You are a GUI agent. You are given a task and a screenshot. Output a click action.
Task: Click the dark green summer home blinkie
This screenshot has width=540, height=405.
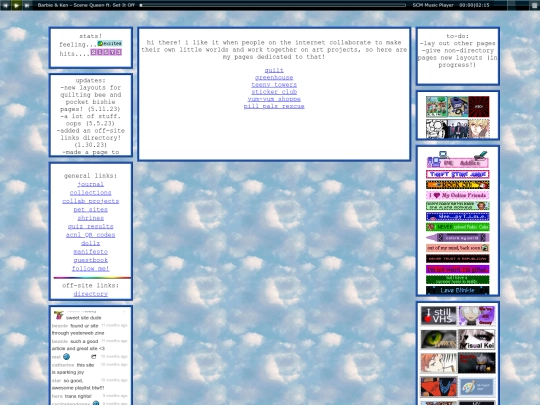458,280
